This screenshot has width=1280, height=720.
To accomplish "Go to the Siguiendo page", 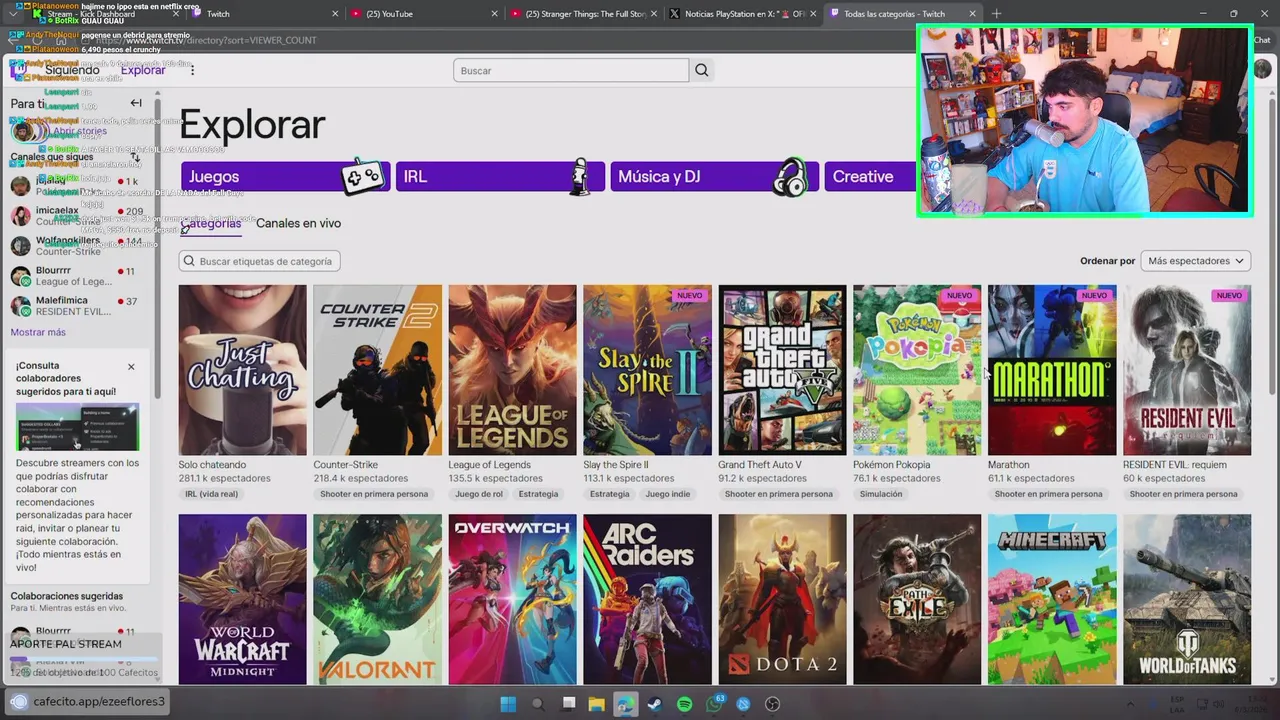I will [72, 70].
